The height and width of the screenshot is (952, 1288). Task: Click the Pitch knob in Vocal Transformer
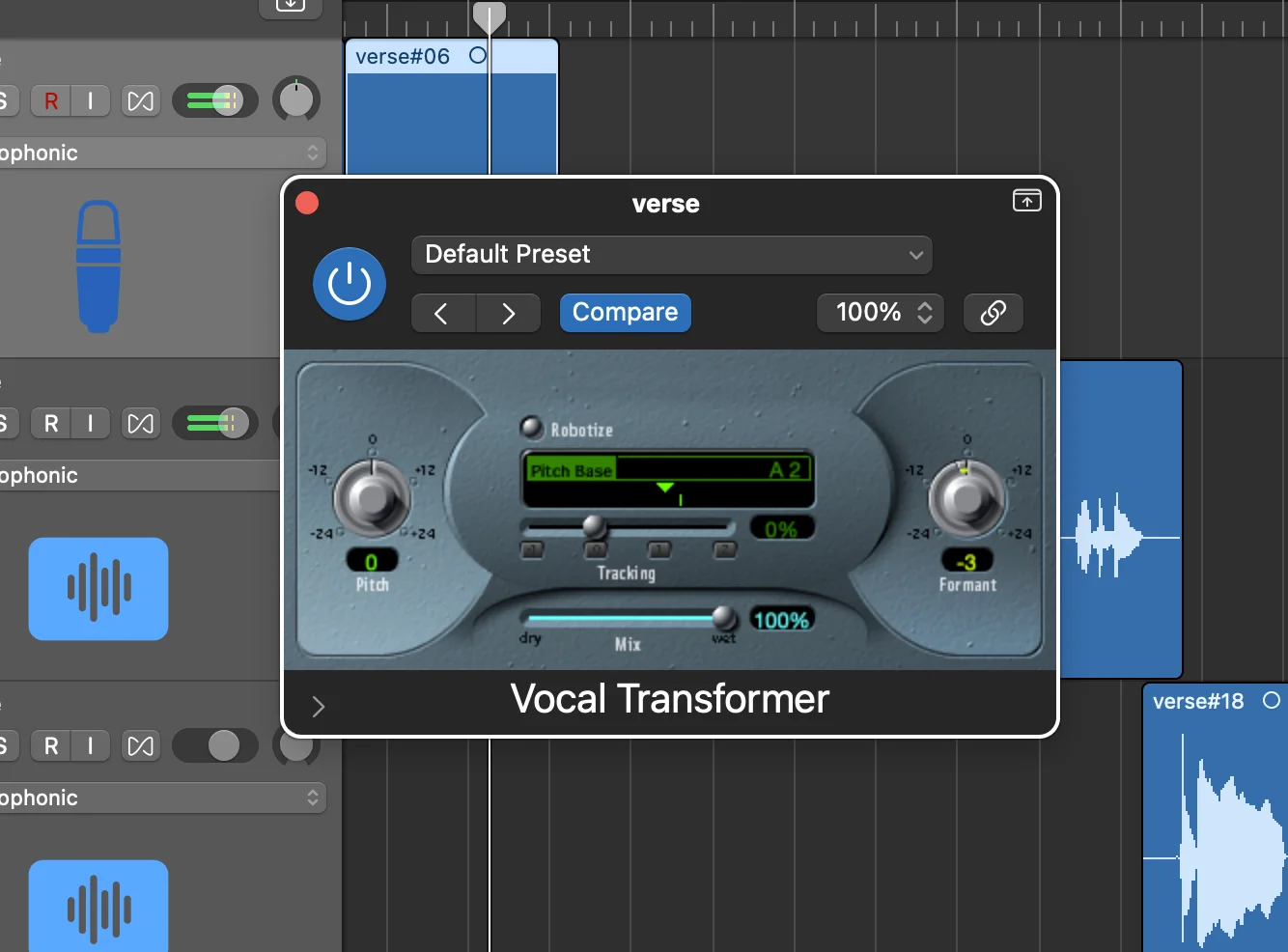point(372,499)
